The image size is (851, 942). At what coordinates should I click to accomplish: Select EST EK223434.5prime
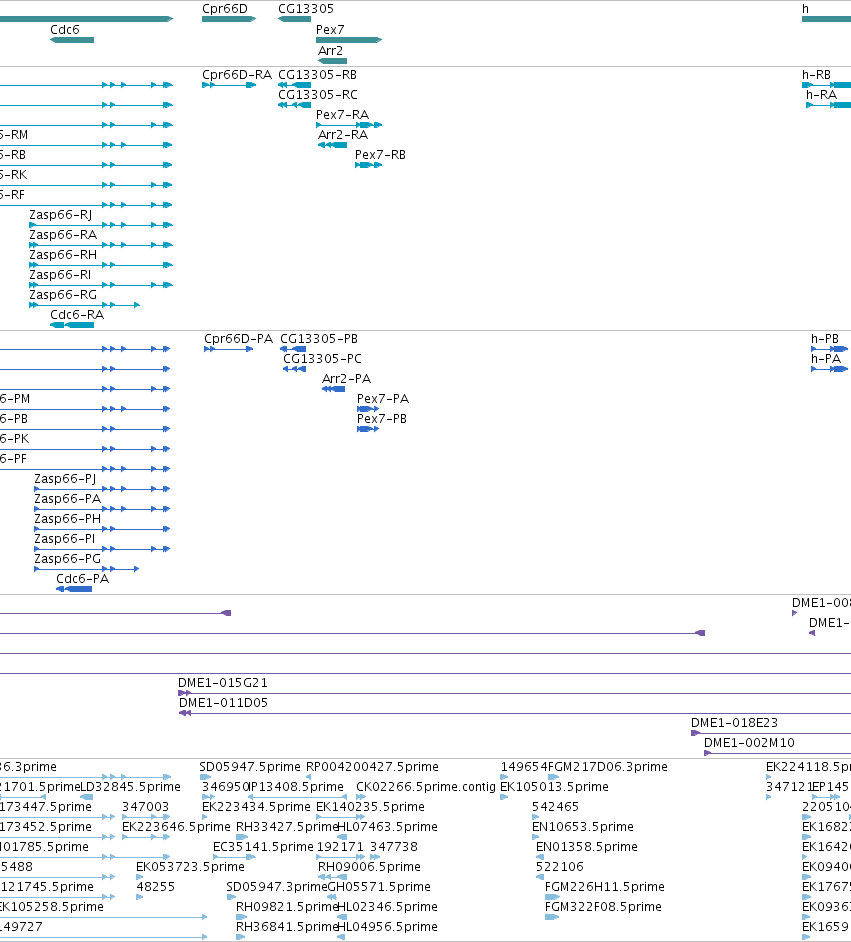256,806
